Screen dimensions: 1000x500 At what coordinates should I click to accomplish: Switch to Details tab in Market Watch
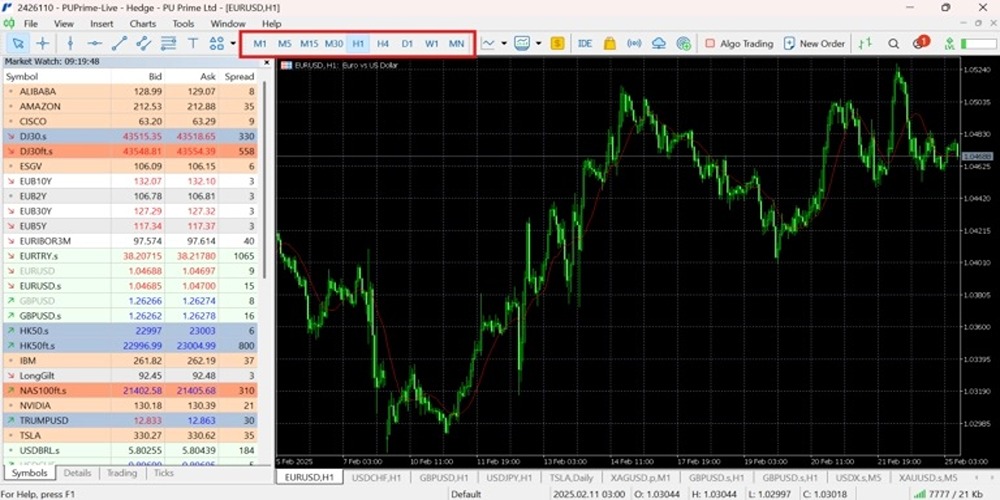point(78,473)
